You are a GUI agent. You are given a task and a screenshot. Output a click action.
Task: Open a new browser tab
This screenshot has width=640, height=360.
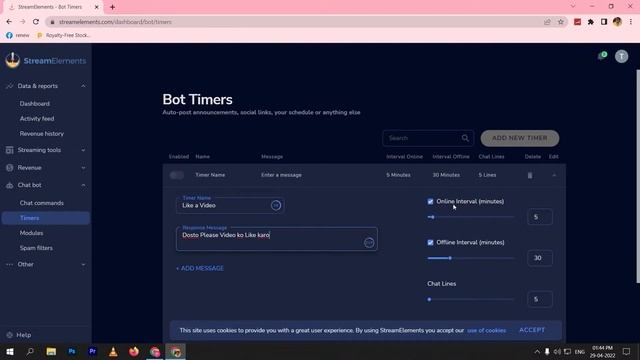point(112,7)
